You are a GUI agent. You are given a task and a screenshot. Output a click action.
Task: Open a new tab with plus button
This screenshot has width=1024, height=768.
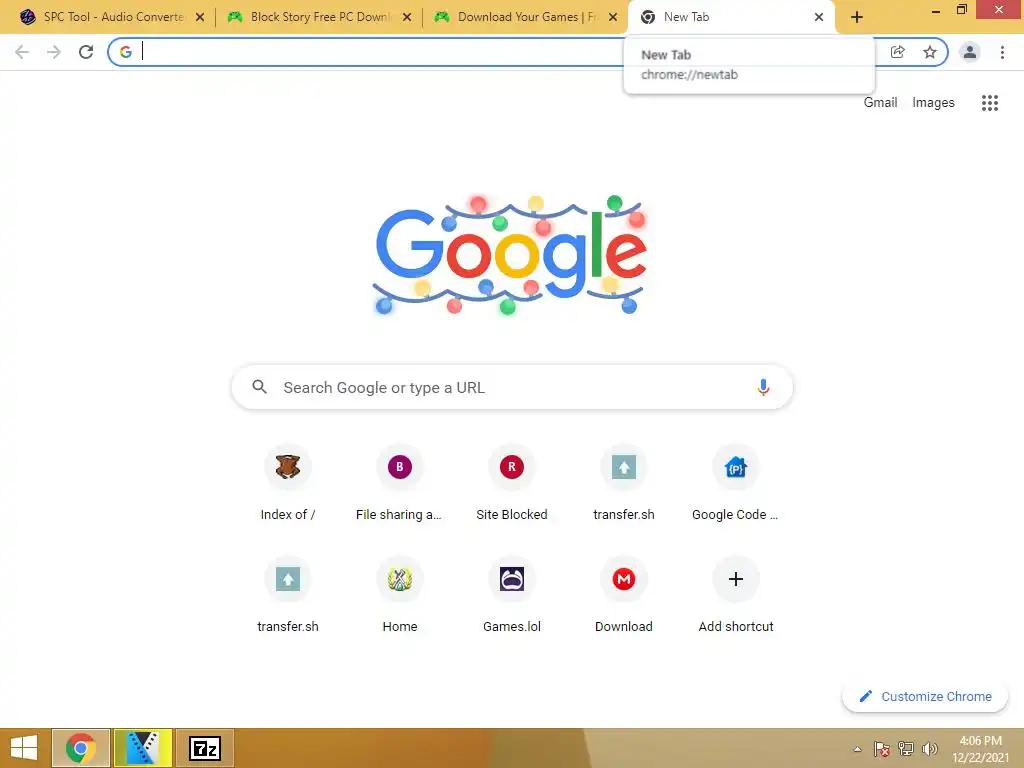tap(857, 18)
